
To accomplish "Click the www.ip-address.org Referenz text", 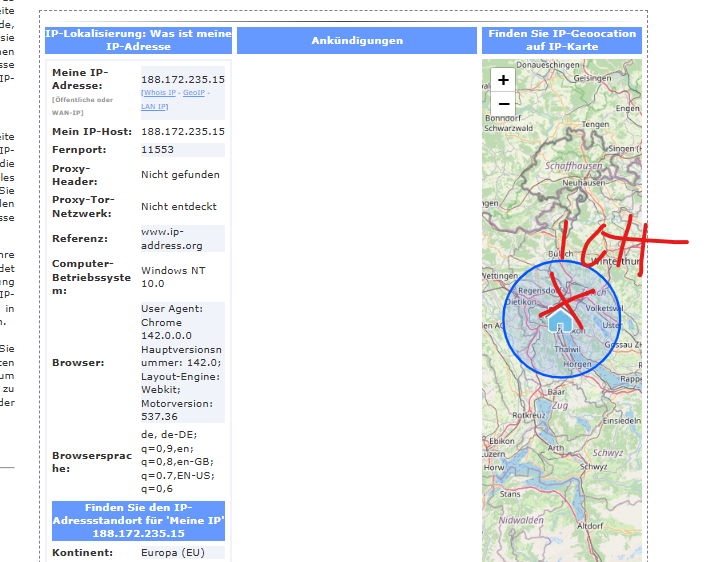I will click(x=172, y=239).
